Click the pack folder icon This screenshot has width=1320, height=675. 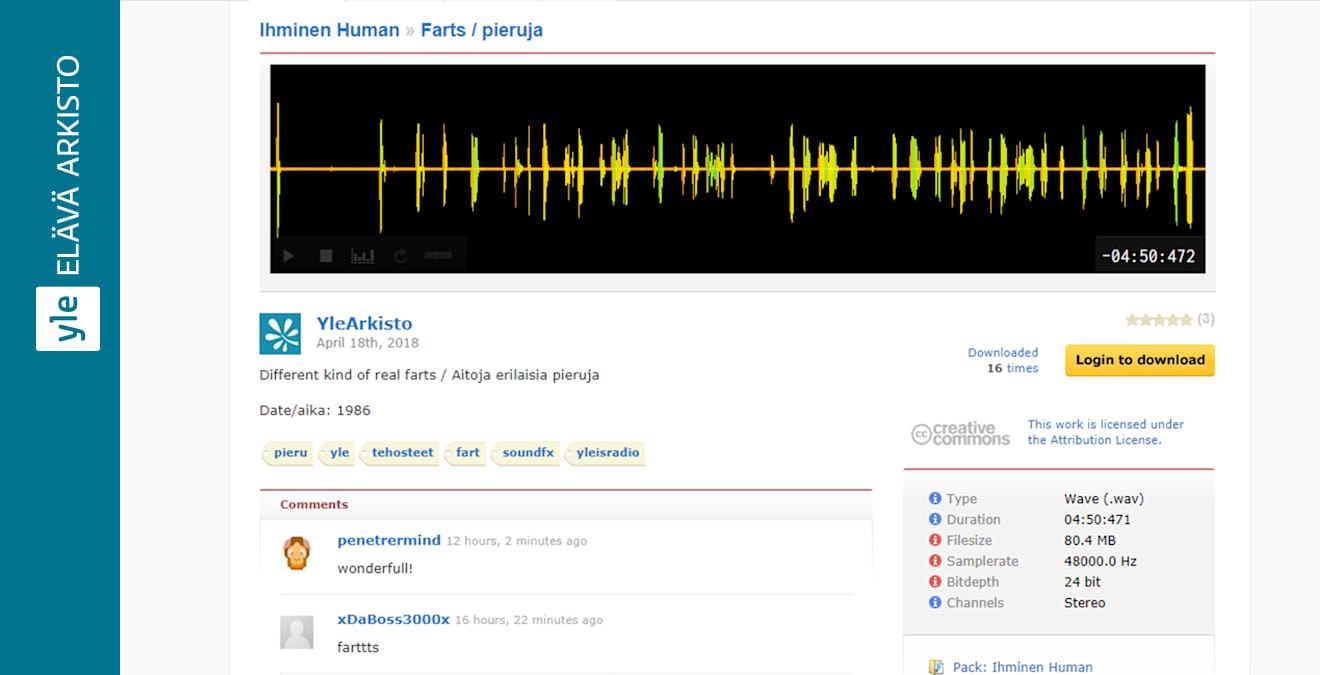pos(936,667)
